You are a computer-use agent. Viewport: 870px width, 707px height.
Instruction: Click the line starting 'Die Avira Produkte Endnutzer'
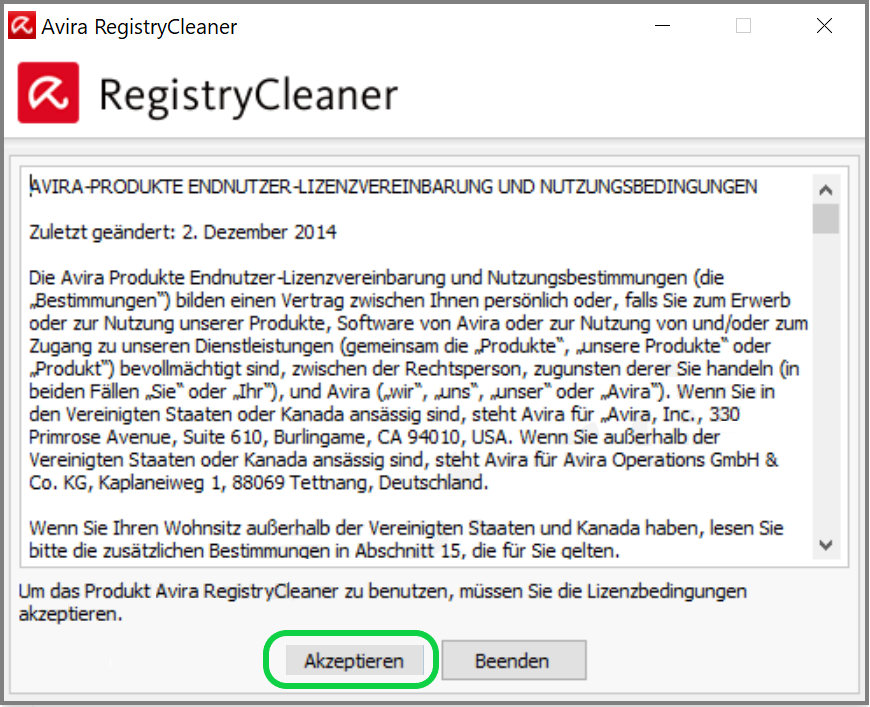point(376,277)
